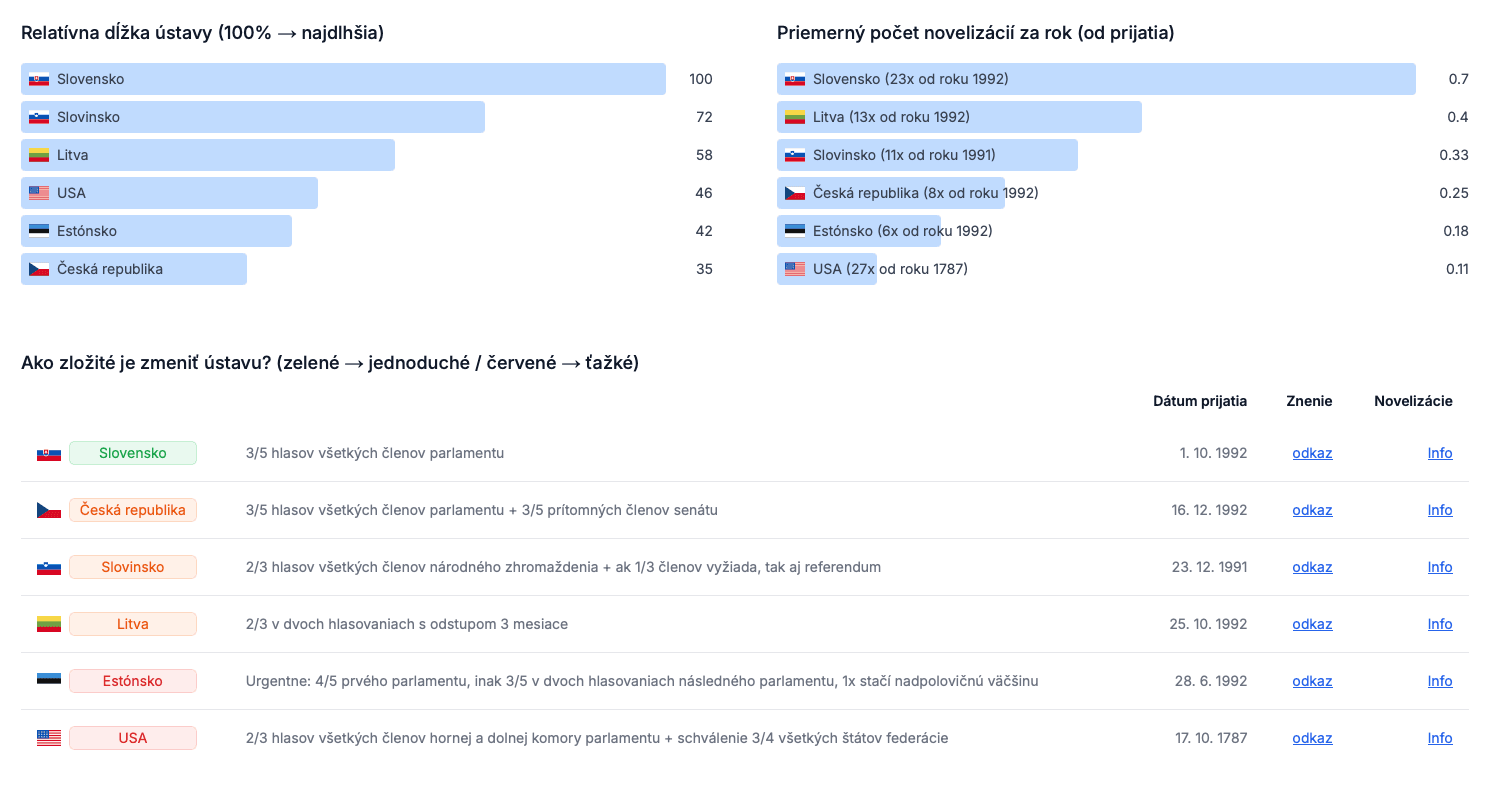
Task: Click the orange Litva difficulty badge
Action: click(x=133, y=624)
